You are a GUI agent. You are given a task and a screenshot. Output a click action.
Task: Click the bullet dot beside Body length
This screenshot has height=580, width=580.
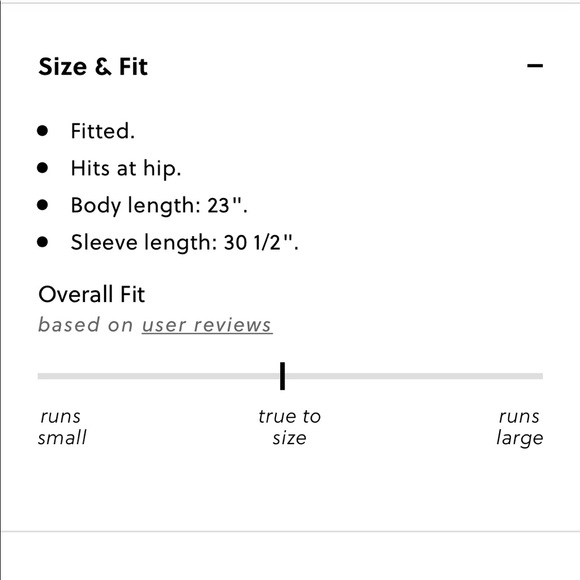[x=43, y=205]
